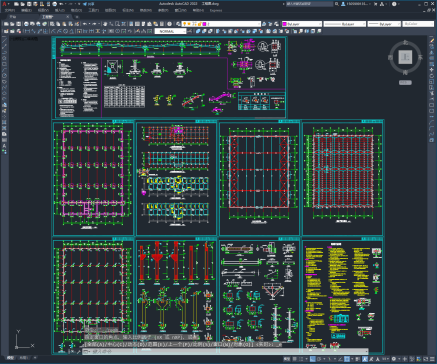The image size is (437, 364).
Task: Select the Trim tool in the Modify toolbar
Action: point(432,94)
